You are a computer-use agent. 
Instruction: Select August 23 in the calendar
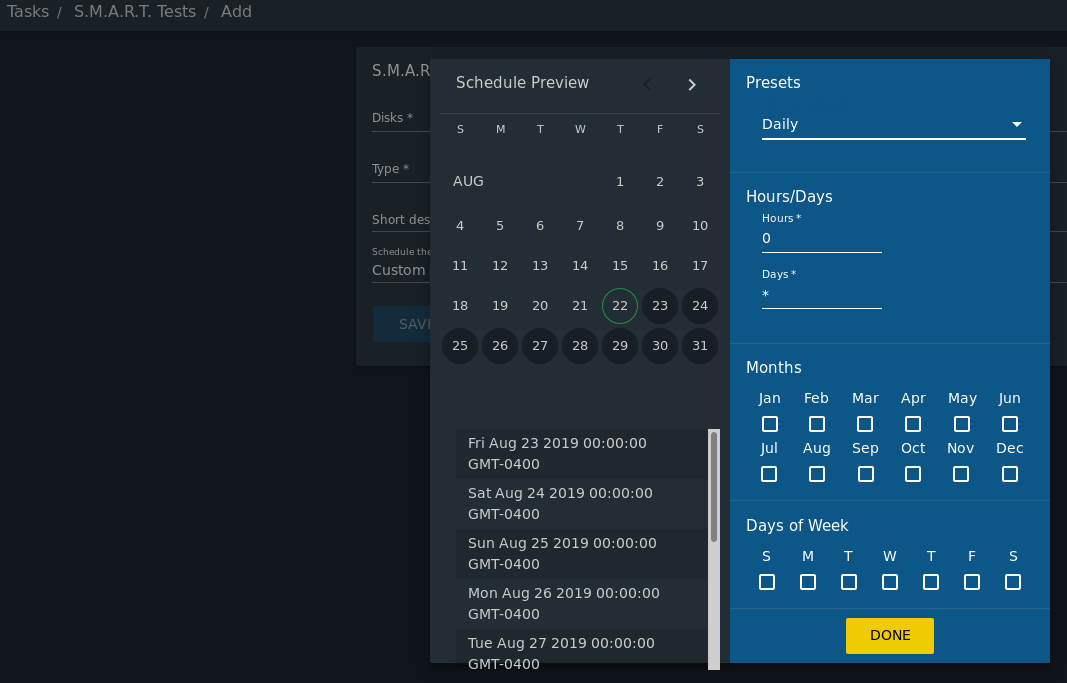(659, 305)
